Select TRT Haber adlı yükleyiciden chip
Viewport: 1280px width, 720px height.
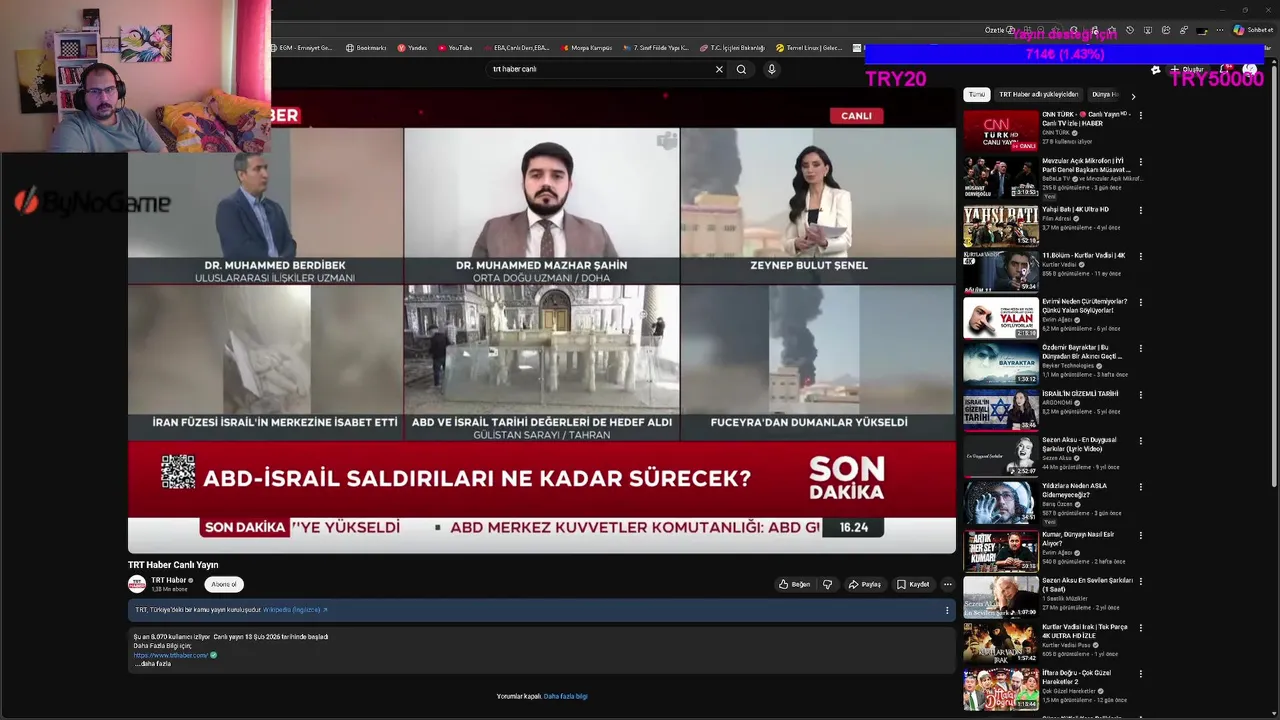pyautogui.click(x=1039, y=94)
